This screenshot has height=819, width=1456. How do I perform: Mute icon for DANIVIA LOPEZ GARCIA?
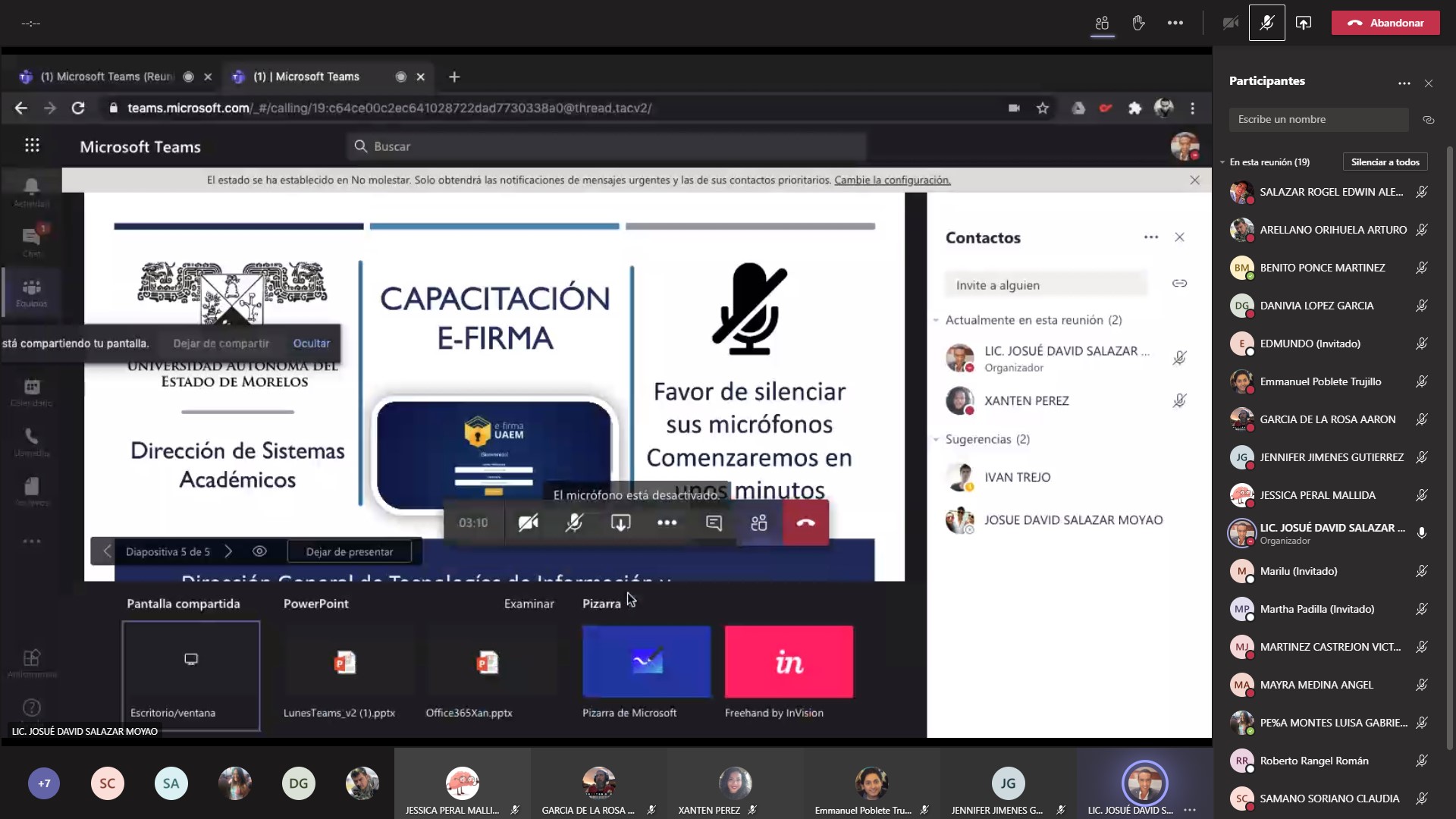coord(1422,306)
